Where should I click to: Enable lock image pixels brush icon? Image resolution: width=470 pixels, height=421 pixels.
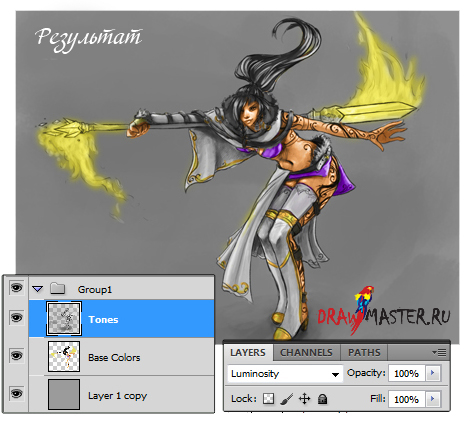click(x=287, y=399)
